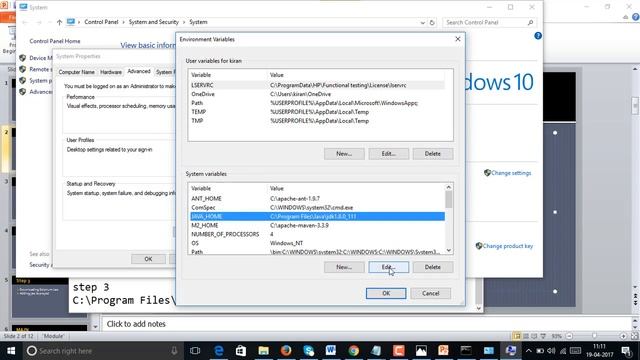Open help icon in System window
Viewport: 640px width, 360px height.
(x=538, y=36)
